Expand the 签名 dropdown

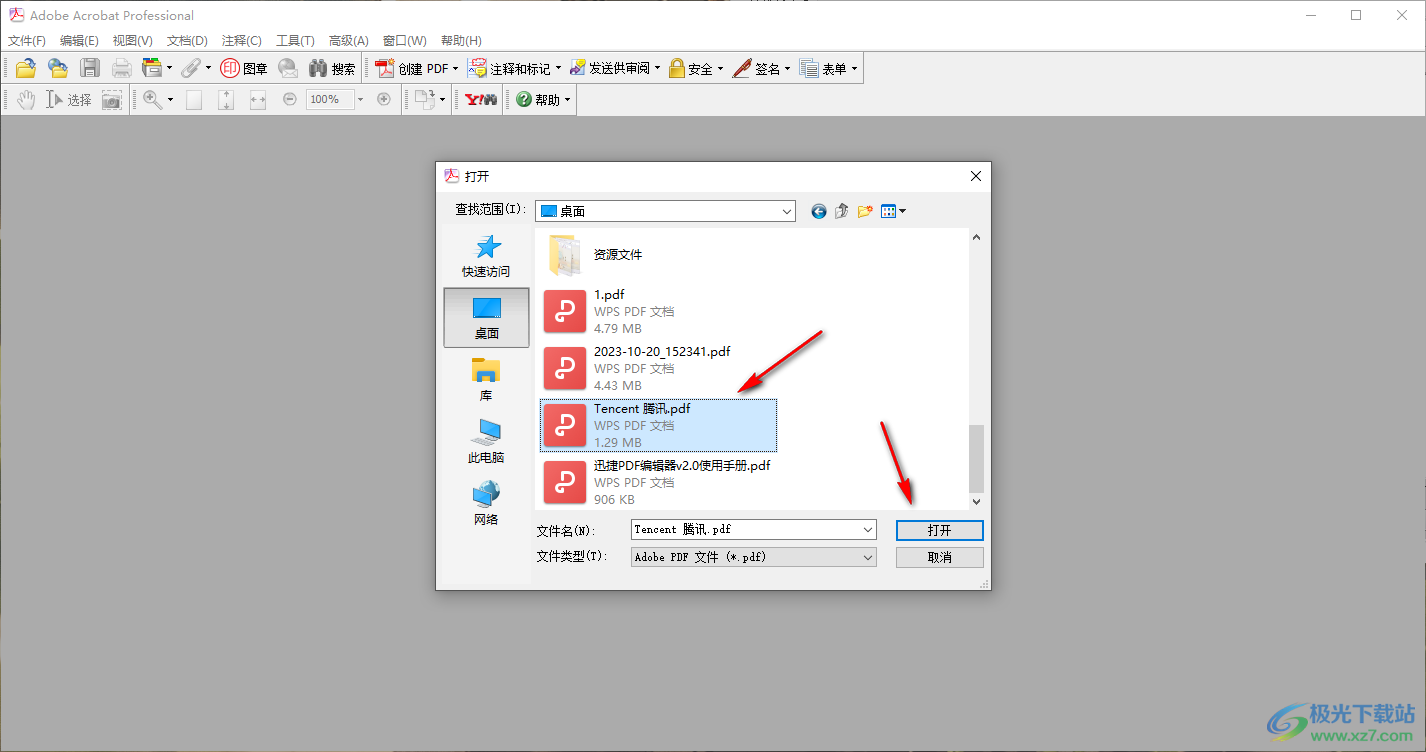[787, 68]
